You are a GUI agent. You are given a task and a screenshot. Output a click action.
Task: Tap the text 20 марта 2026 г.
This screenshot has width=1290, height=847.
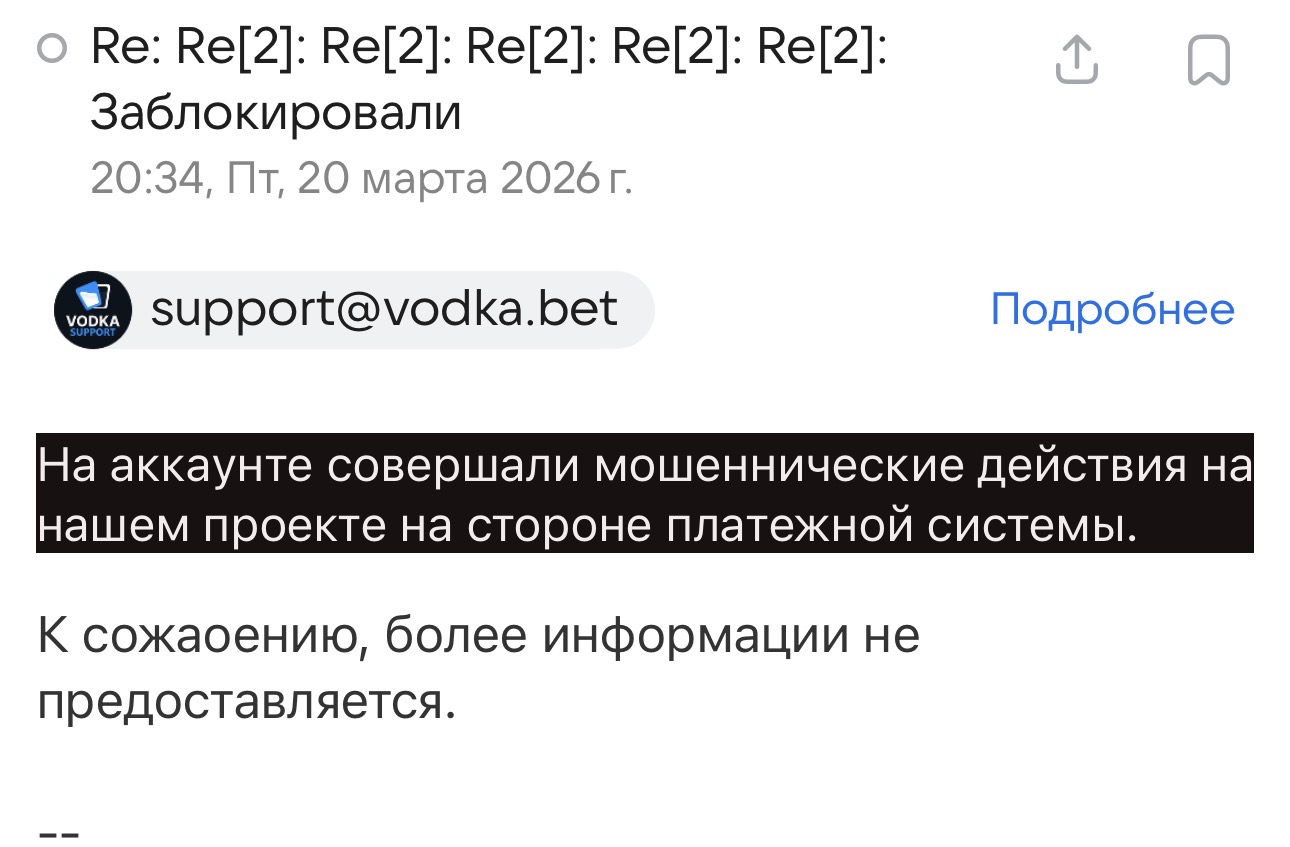[465, 179]
